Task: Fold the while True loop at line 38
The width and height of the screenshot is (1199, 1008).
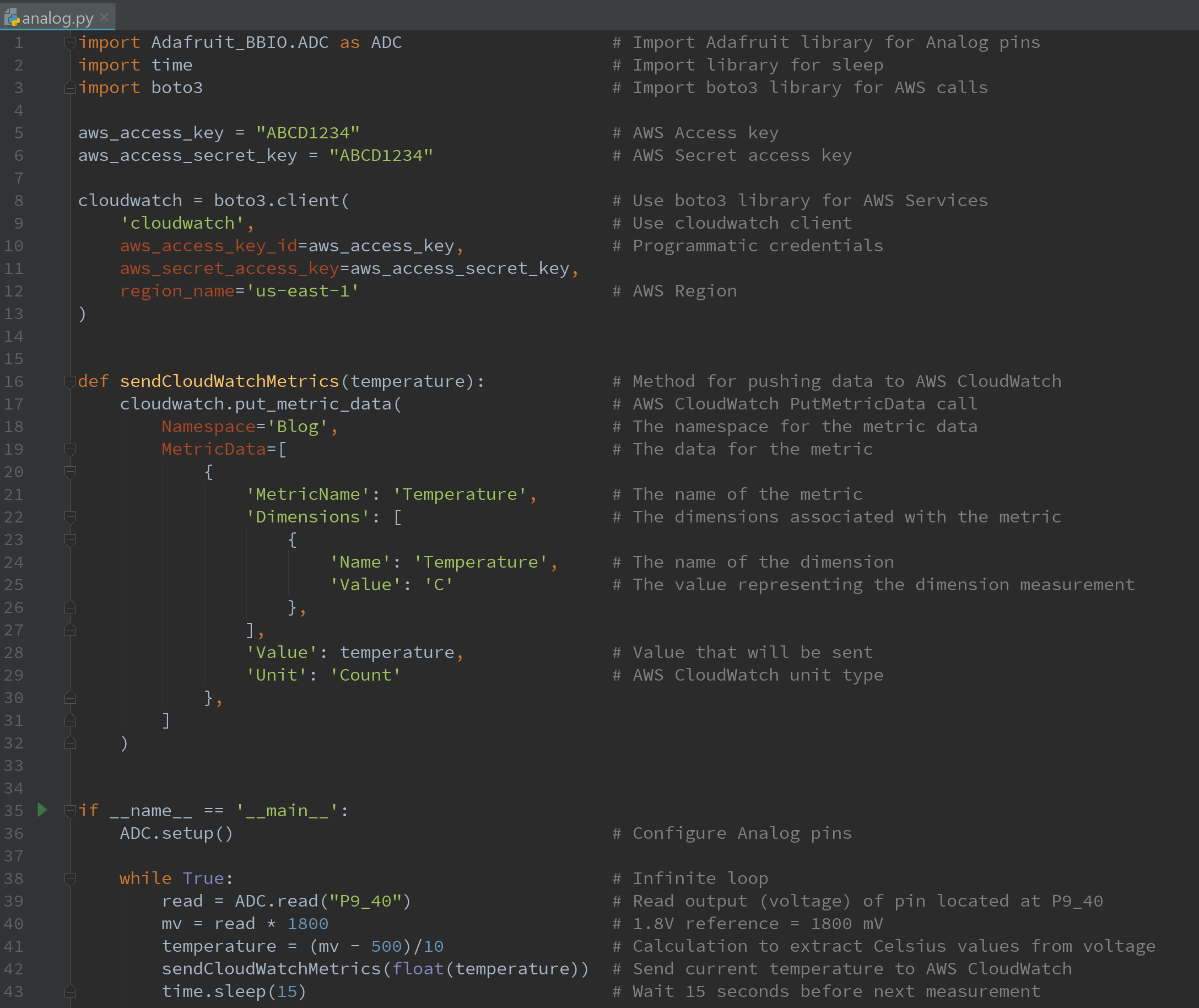Action: coord(71,878)
